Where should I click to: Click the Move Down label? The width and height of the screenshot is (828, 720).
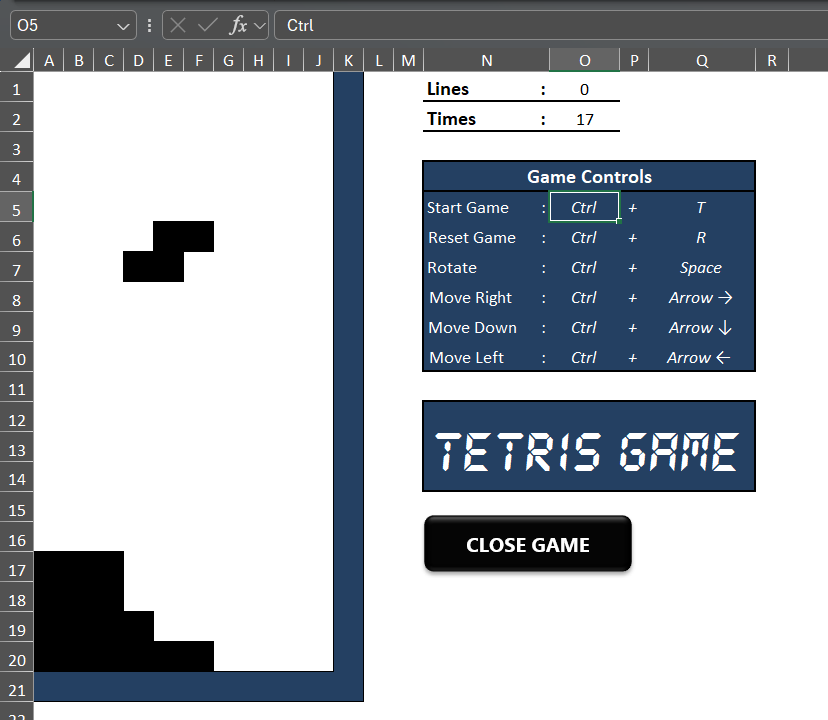click(472, 328)
